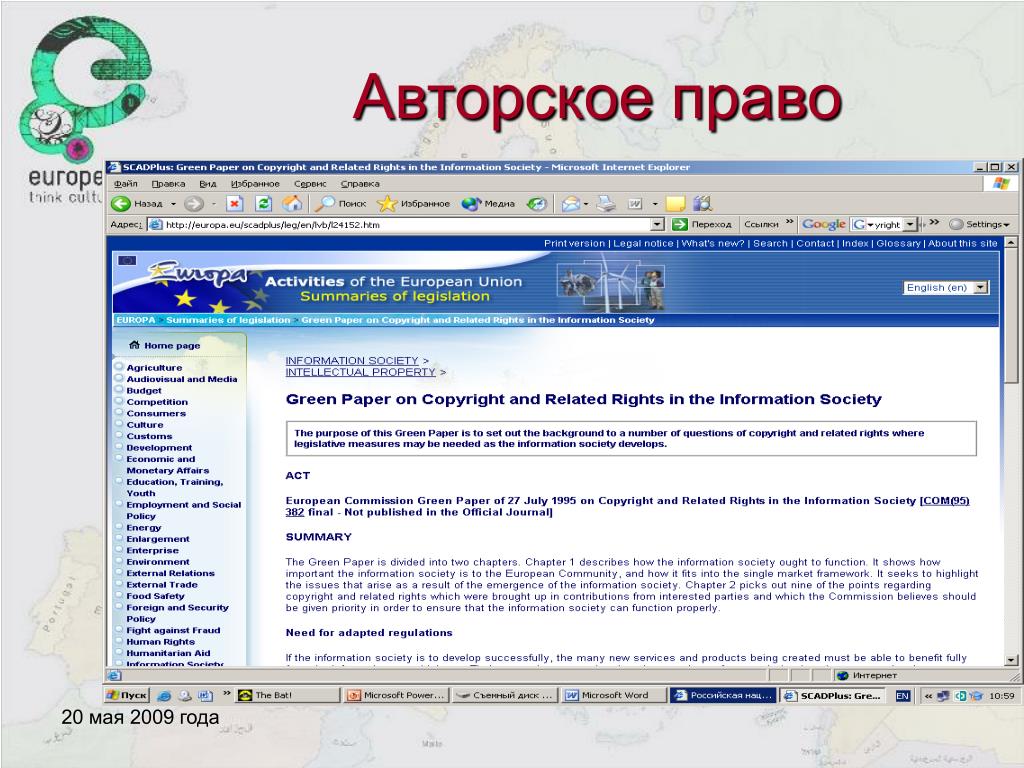Click the Mail envelope icon

click(x=570, y=204)
